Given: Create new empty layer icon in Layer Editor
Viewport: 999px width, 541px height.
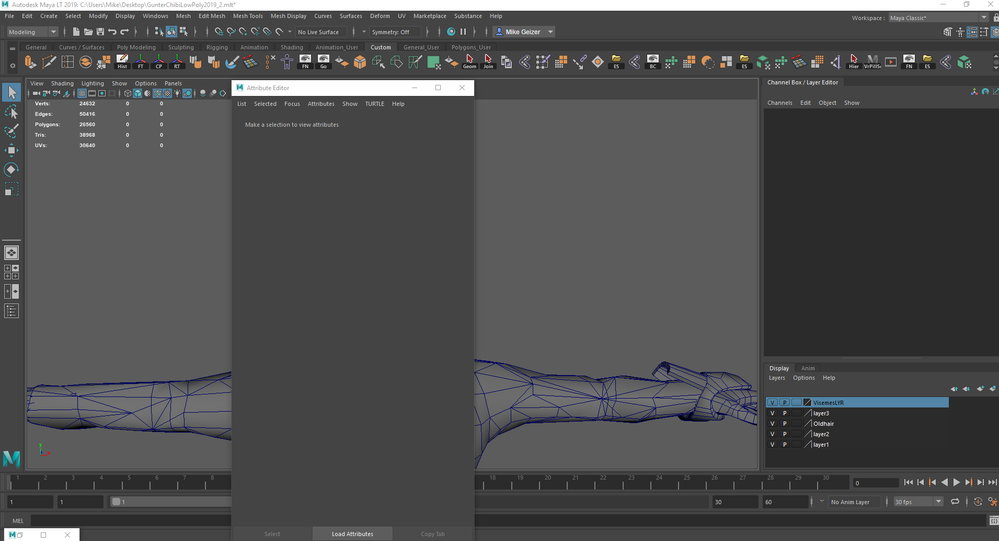Looking at the screenshot, I should point(981,389).
